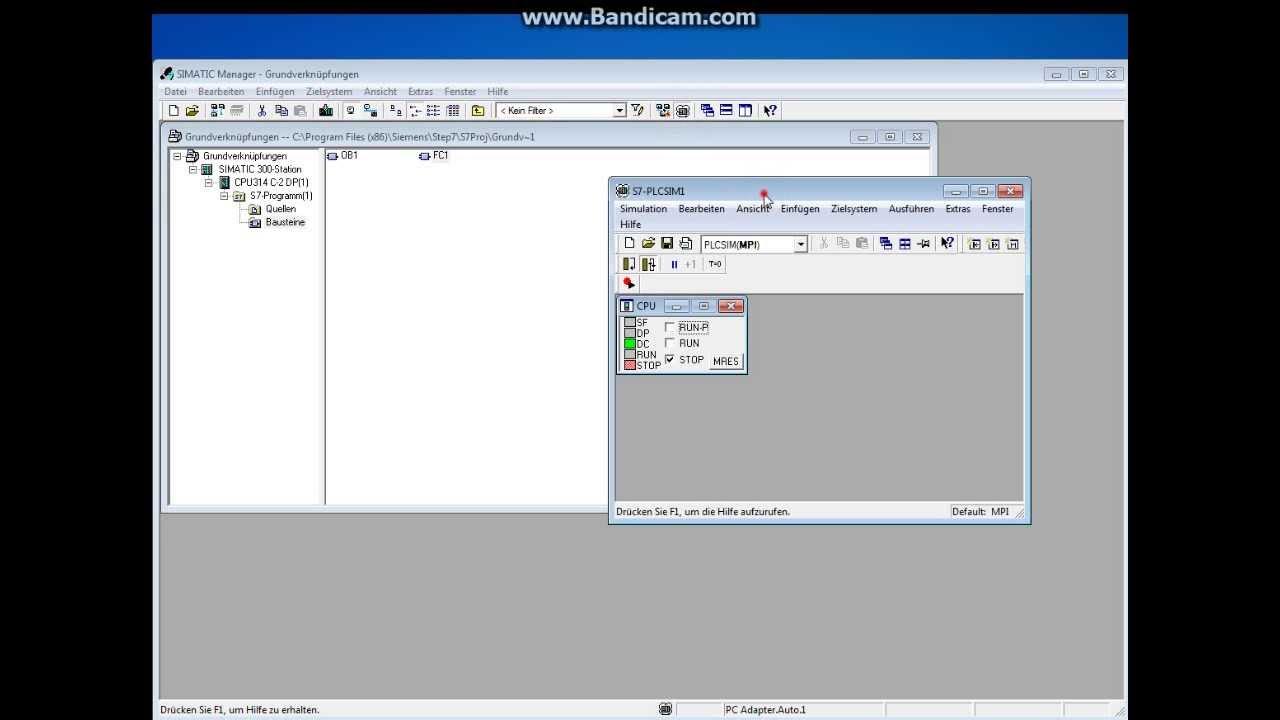The height and width of the screenshot is (720, 1280).
Task: Select continuous scan mode in PLCSIM
Action: [648, 264]
